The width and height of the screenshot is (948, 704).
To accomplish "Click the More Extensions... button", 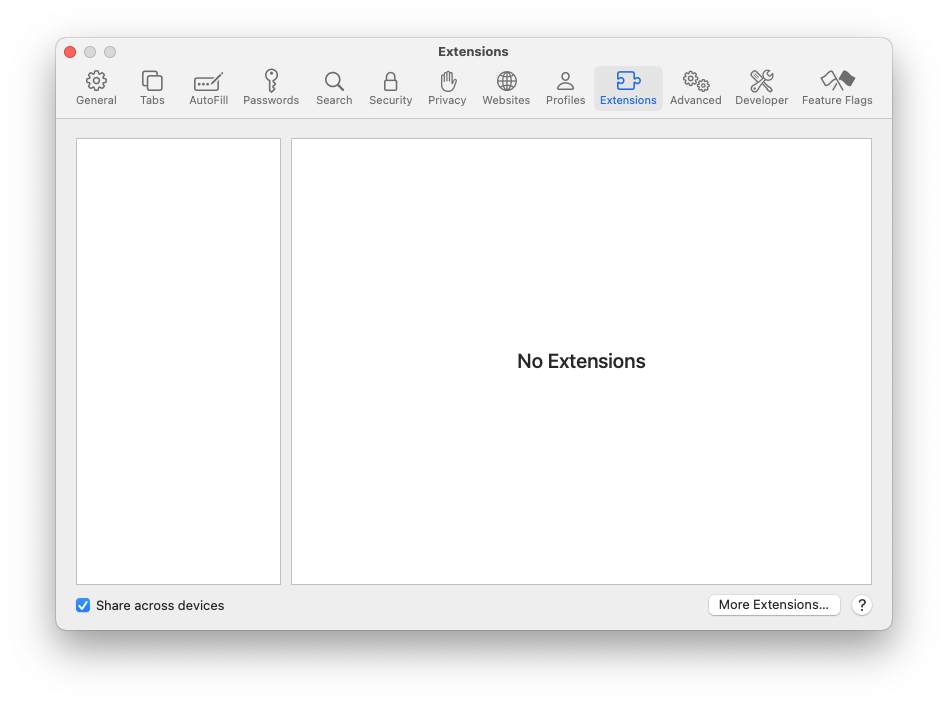I will 774,605.
